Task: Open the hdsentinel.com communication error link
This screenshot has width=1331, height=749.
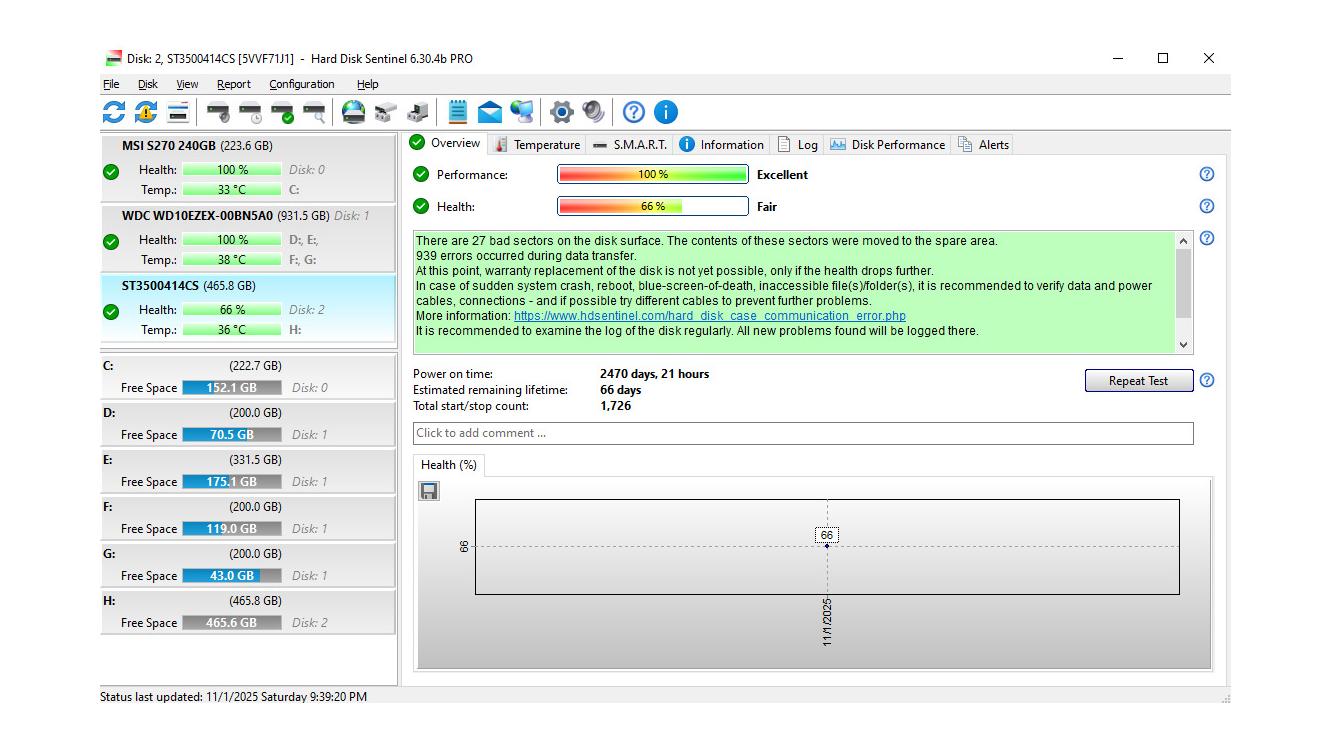Action: 709,316
